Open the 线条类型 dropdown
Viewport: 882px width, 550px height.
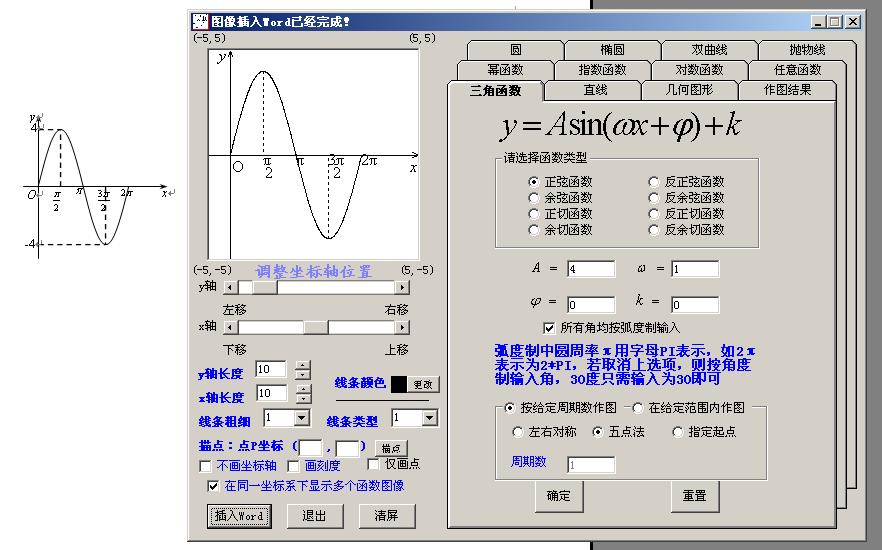[429, 418]
